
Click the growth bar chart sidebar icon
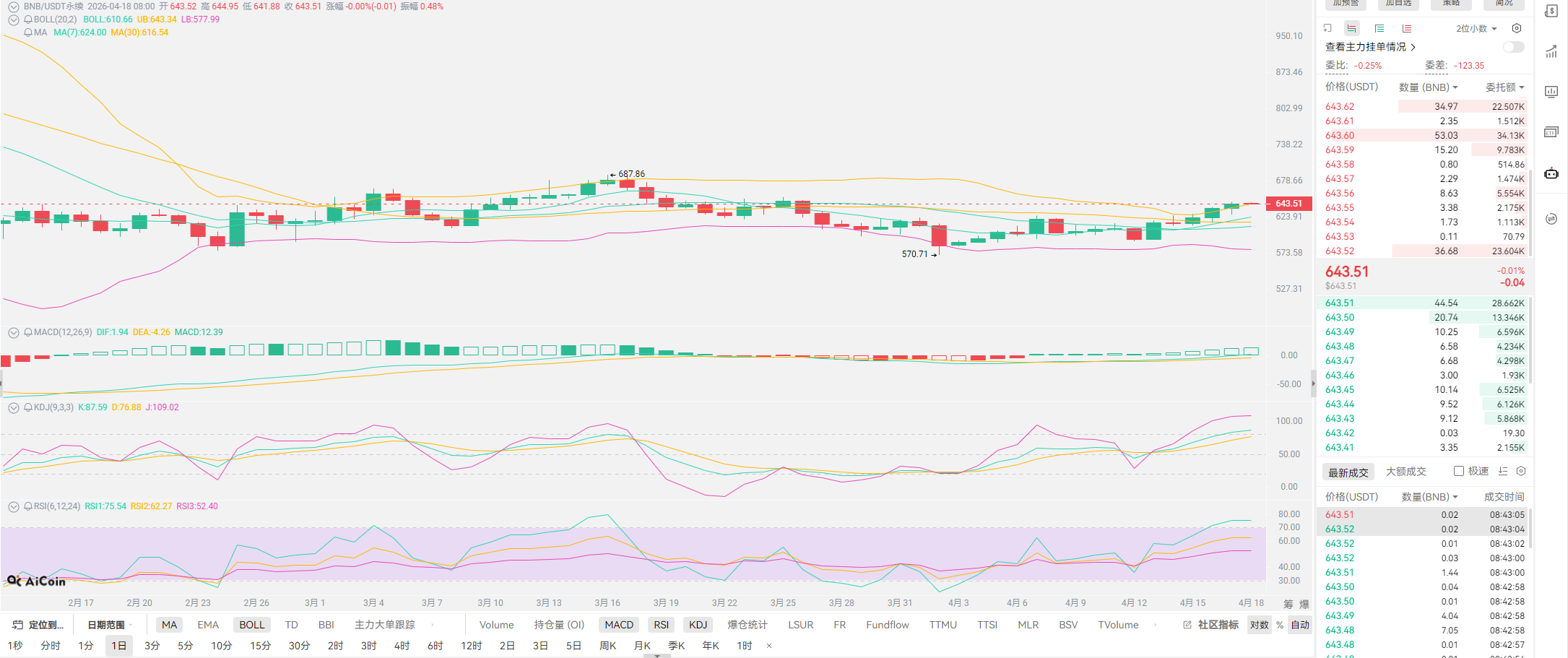coord(1551,51)
